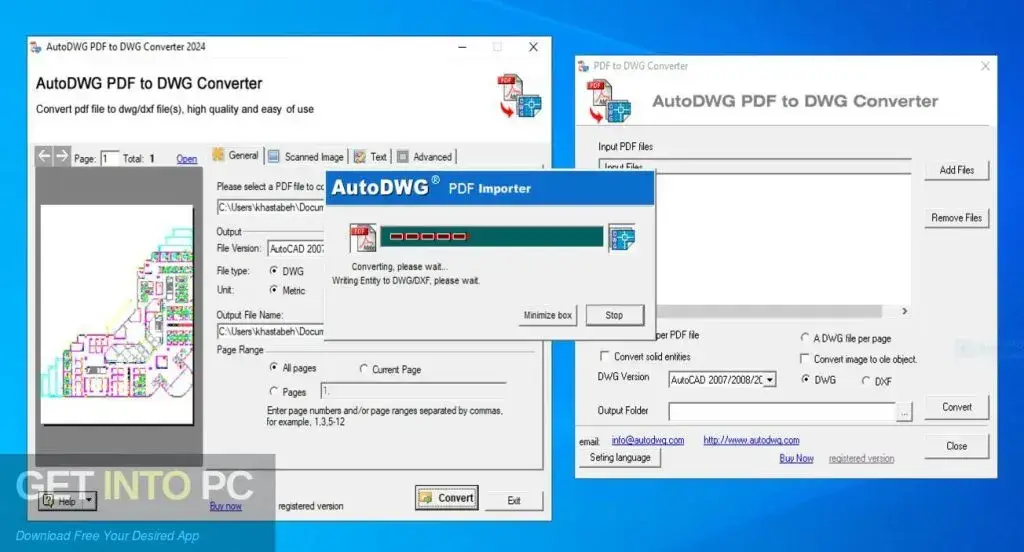Click the AutoDWG 2024 title bar app icon
1024x552 pixels.
pos(36,47)
